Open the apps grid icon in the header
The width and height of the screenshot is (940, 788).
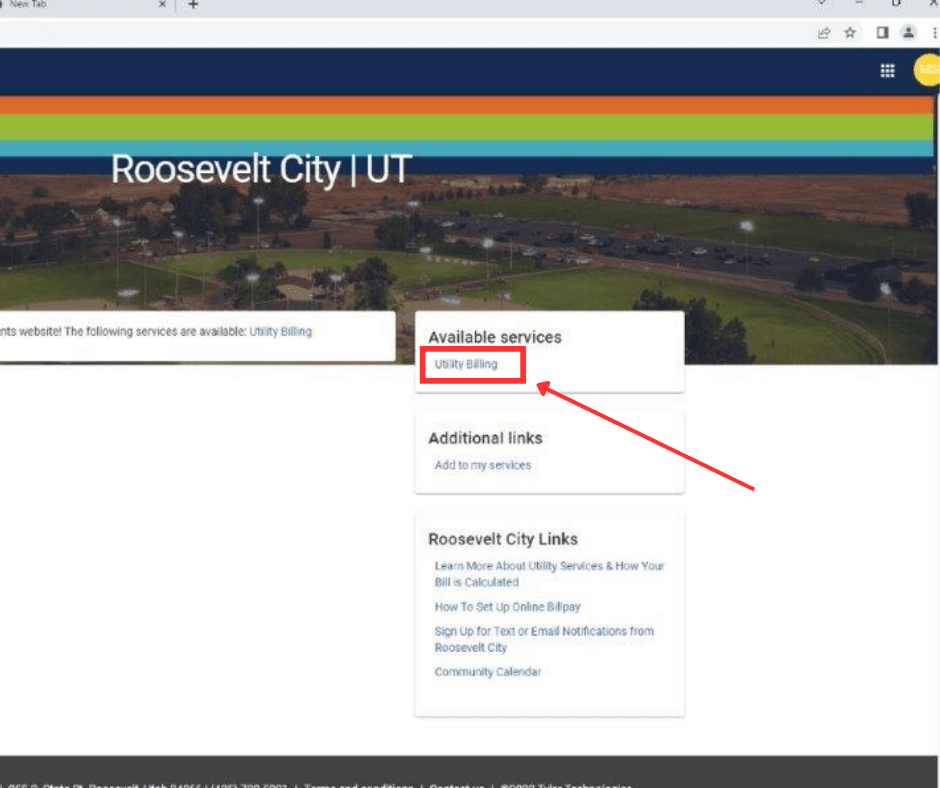[887, 70]
